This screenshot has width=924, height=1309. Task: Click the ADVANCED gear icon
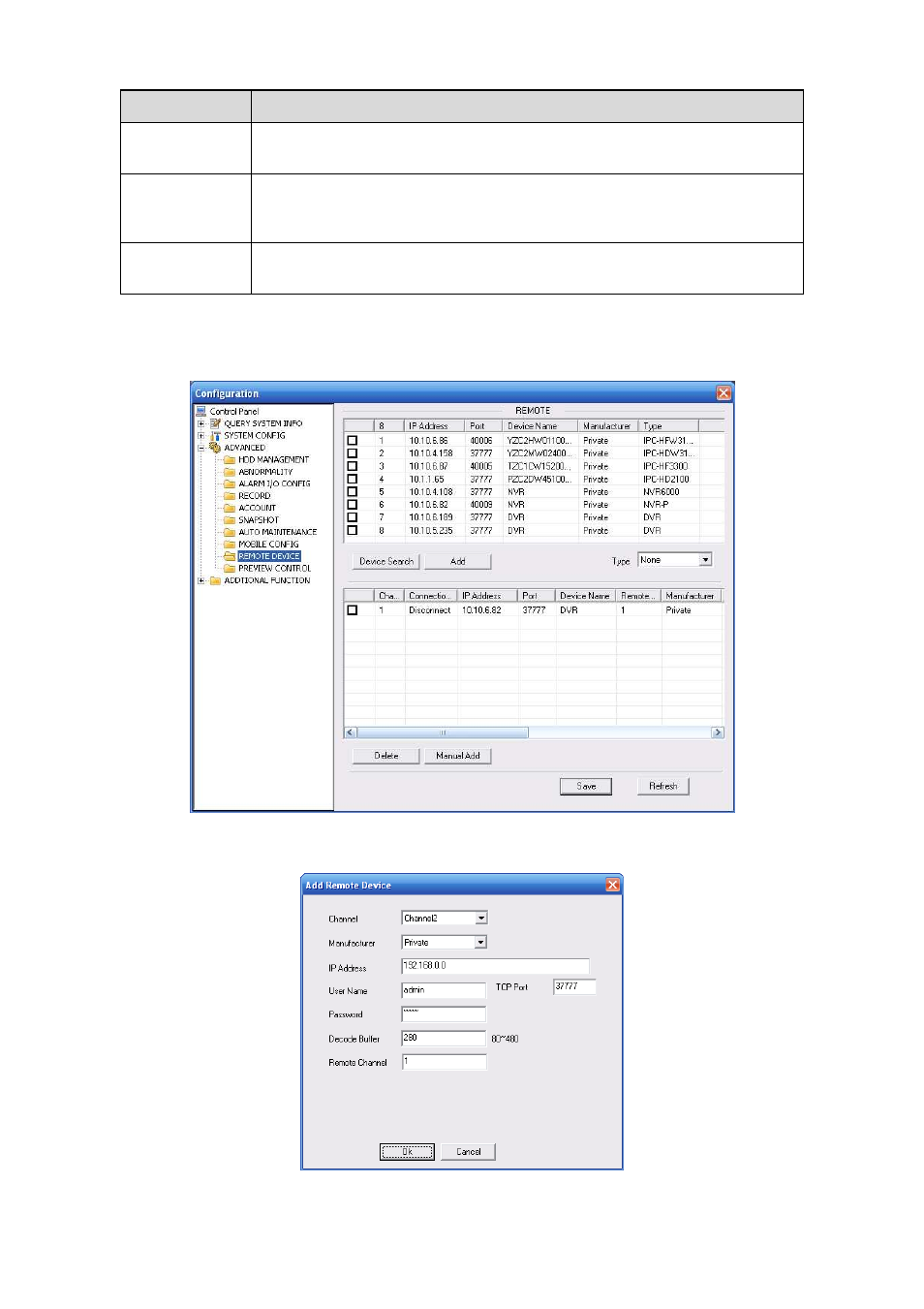(x=215, y=448)
